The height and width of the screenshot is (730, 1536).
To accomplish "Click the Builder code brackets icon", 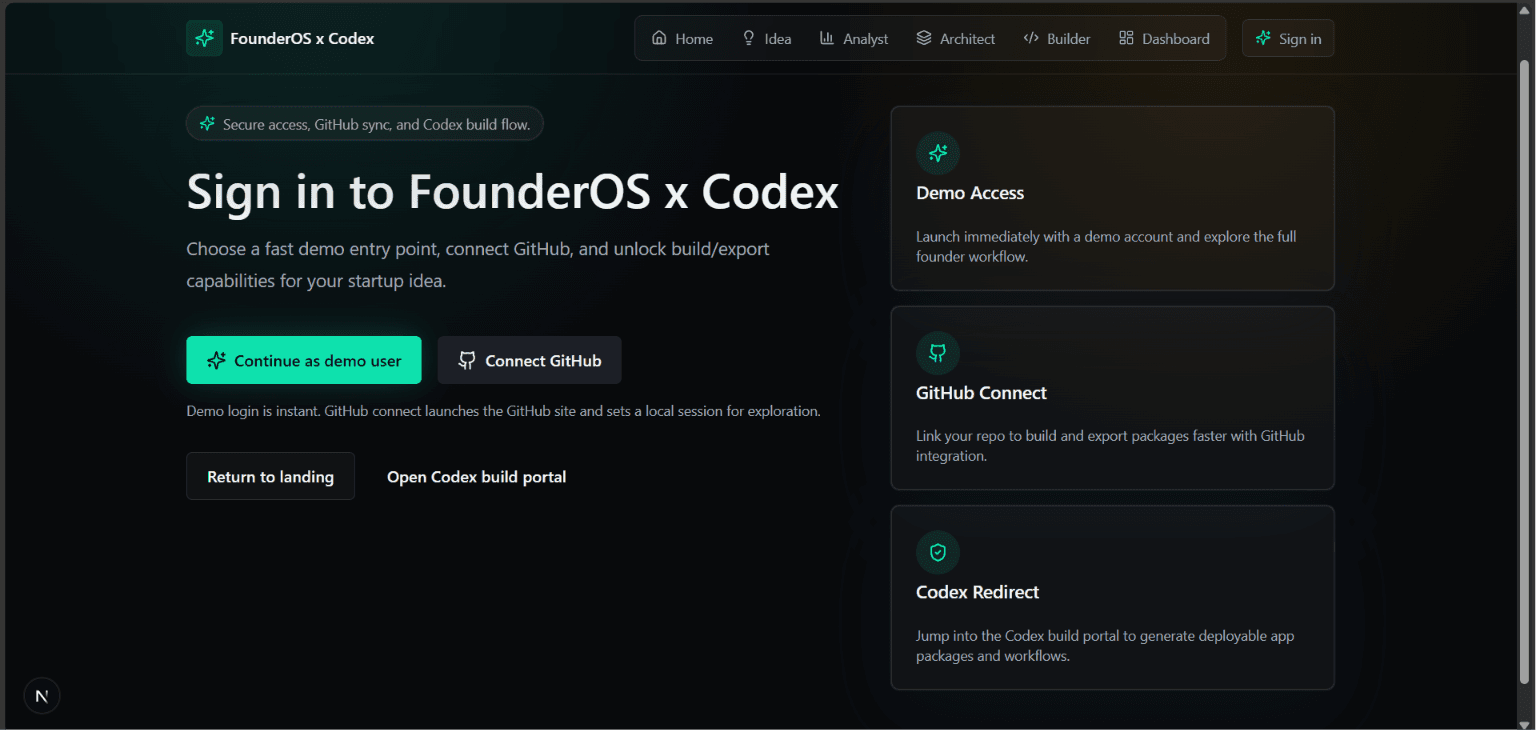I will click(x=1031, y=38).
